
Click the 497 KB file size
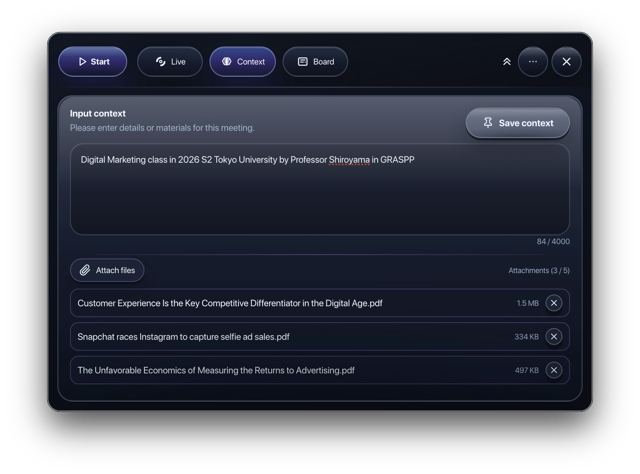tap(527, 370)
